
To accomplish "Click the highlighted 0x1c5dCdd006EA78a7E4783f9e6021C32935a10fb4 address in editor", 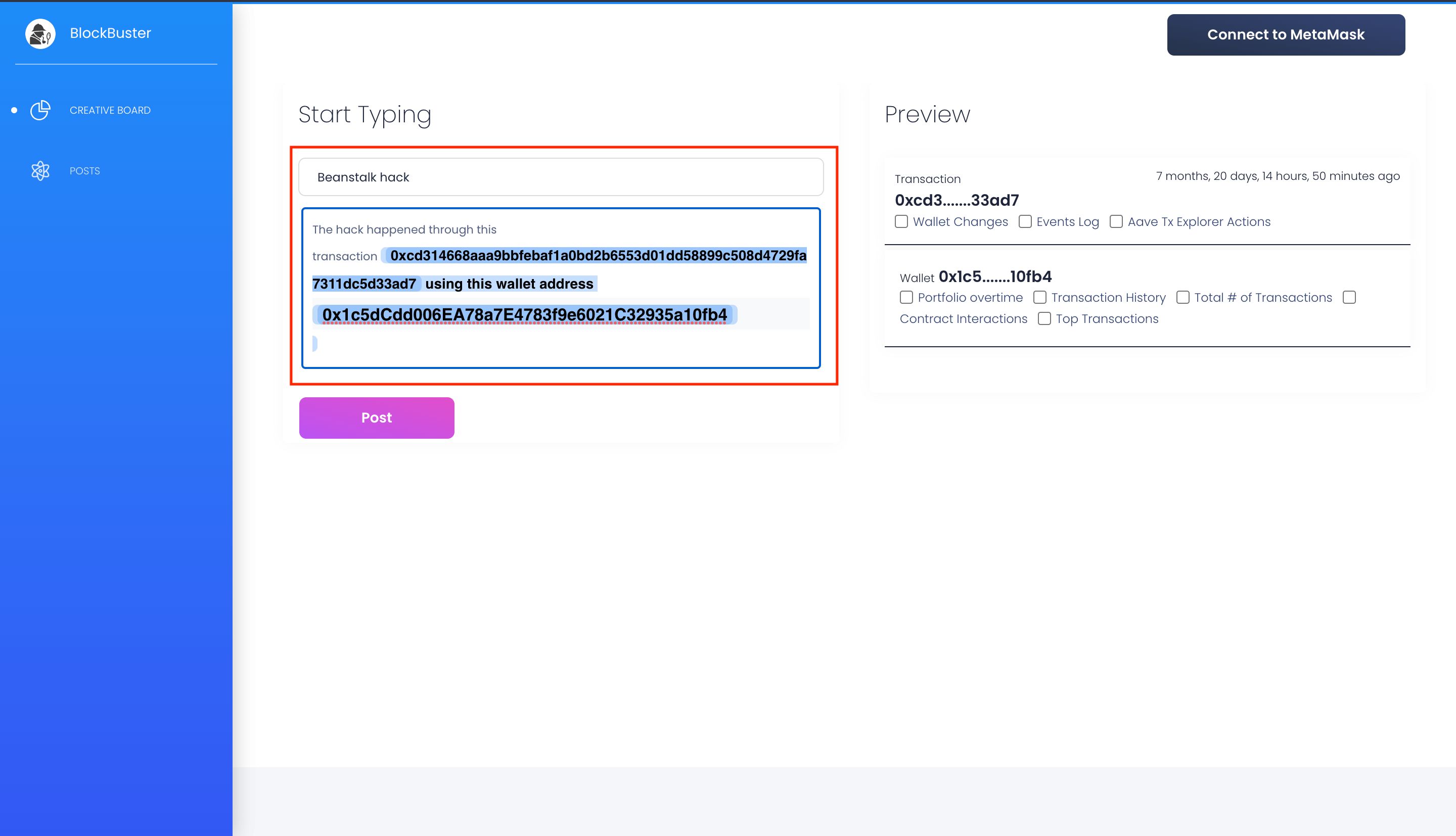I will [524, 315].
